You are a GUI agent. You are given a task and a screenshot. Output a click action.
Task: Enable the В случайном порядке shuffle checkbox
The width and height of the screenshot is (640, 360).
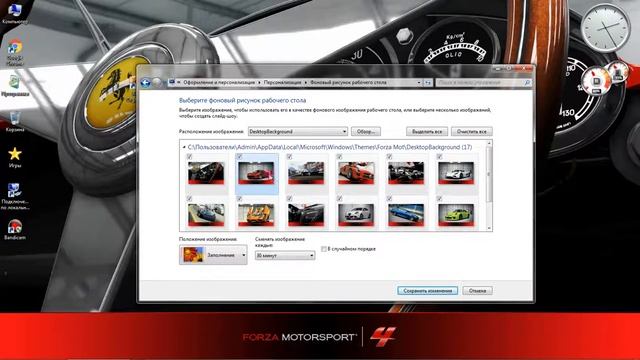[324, 249]
